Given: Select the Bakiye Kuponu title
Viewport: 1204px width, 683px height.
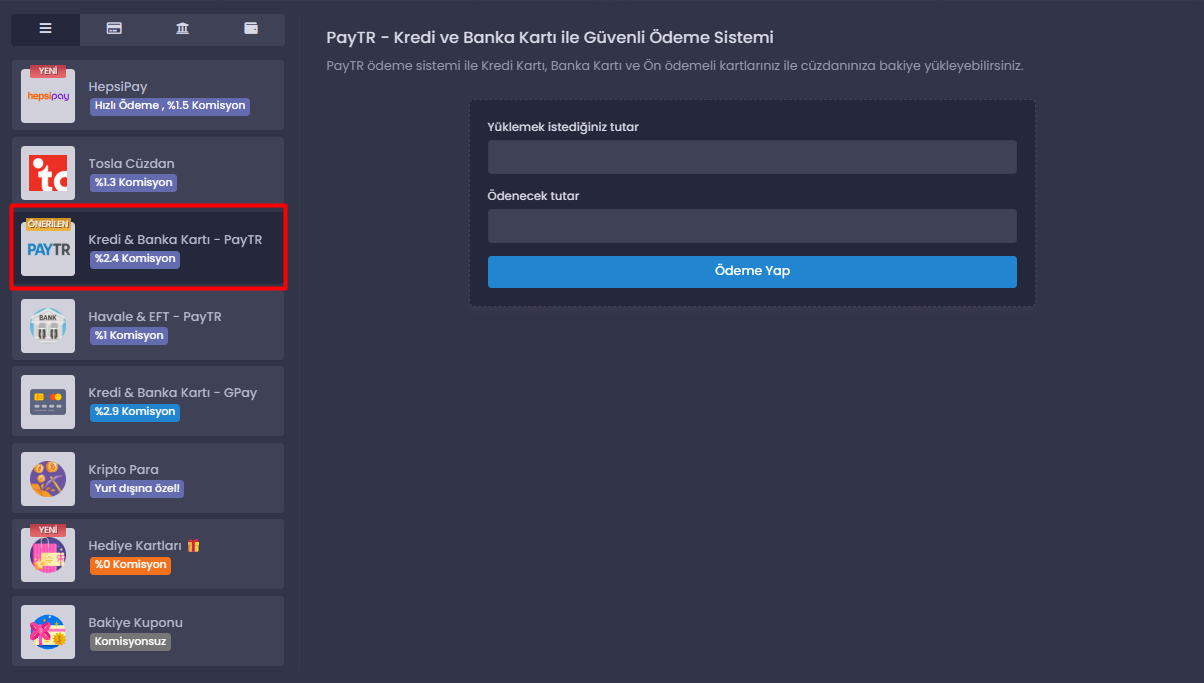Looking at the screenshot, I should coord(136,622).
